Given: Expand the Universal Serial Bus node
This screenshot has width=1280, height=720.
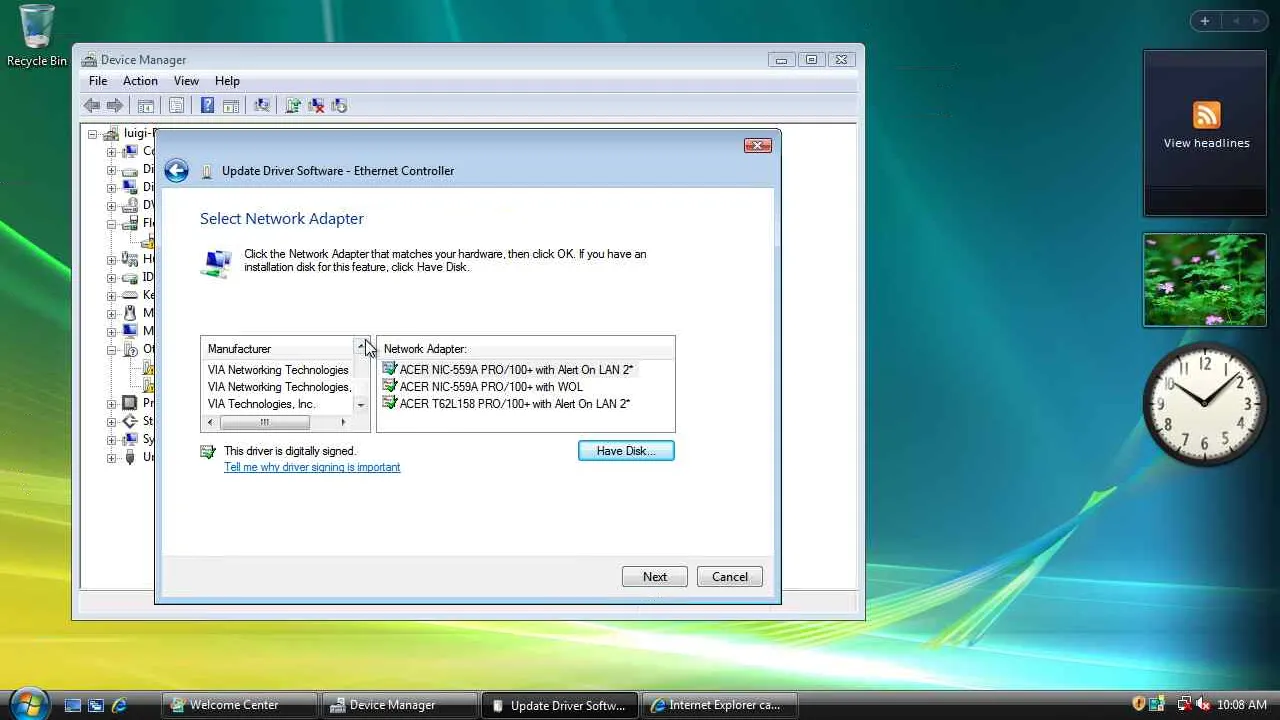Looking at the screenshot, I should [x=112, y=457].
